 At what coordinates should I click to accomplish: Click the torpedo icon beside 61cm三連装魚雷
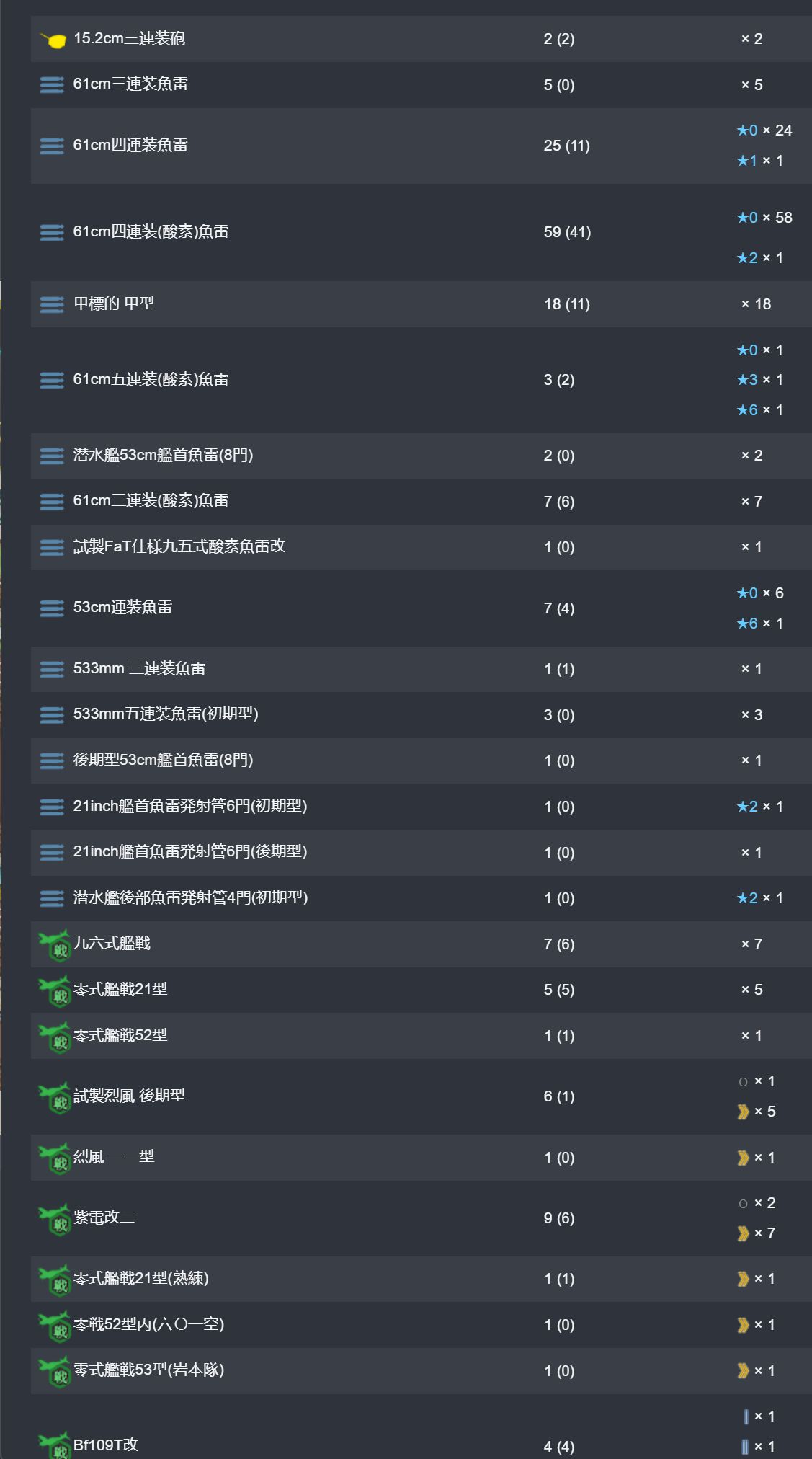tap(52, 85)
